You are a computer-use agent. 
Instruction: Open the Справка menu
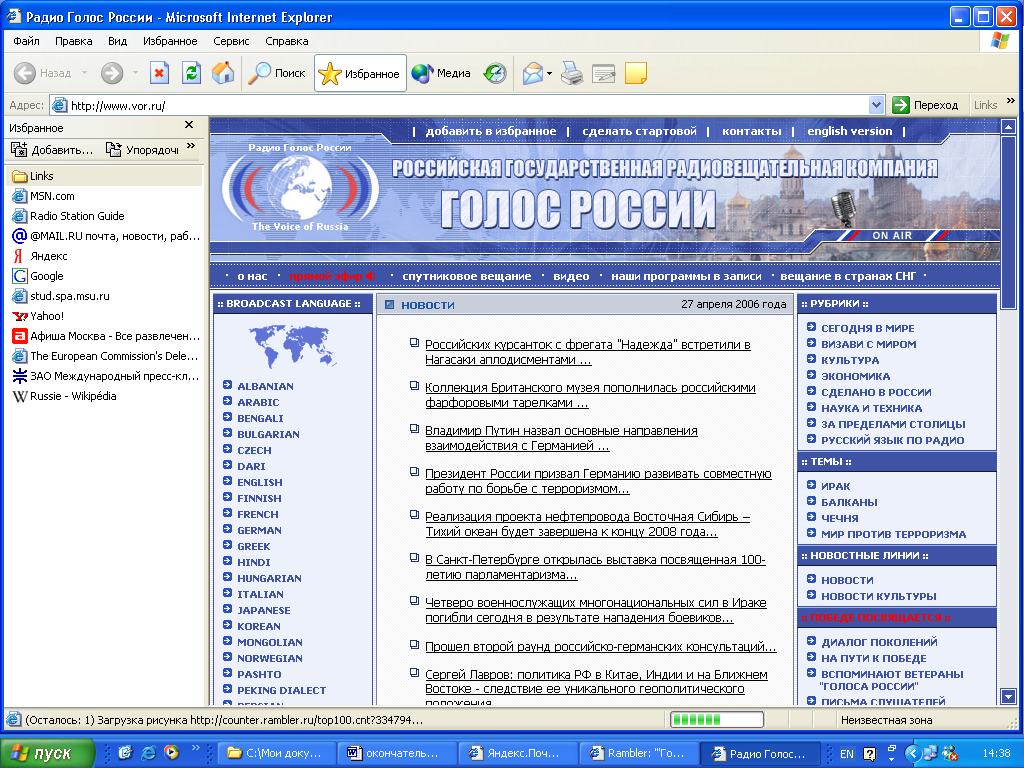pyautogui.click(x=287, y=41)
